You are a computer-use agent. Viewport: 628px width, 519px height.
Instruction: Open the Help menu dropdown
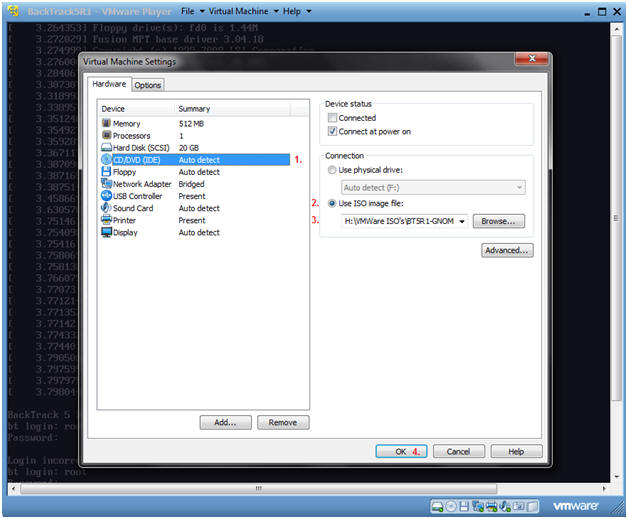(297, 12)
